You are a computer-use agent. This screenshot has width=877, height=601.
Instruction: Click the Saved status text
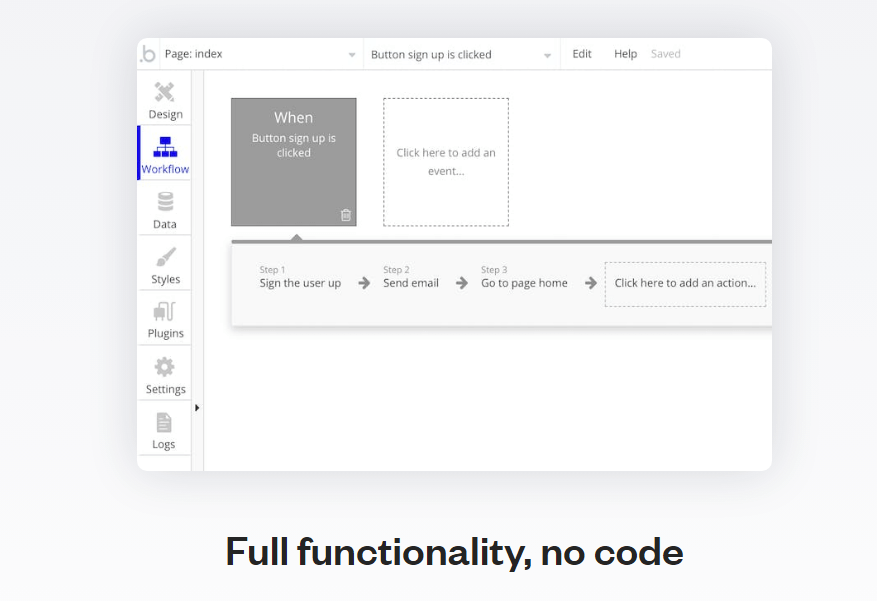[666, 54]
